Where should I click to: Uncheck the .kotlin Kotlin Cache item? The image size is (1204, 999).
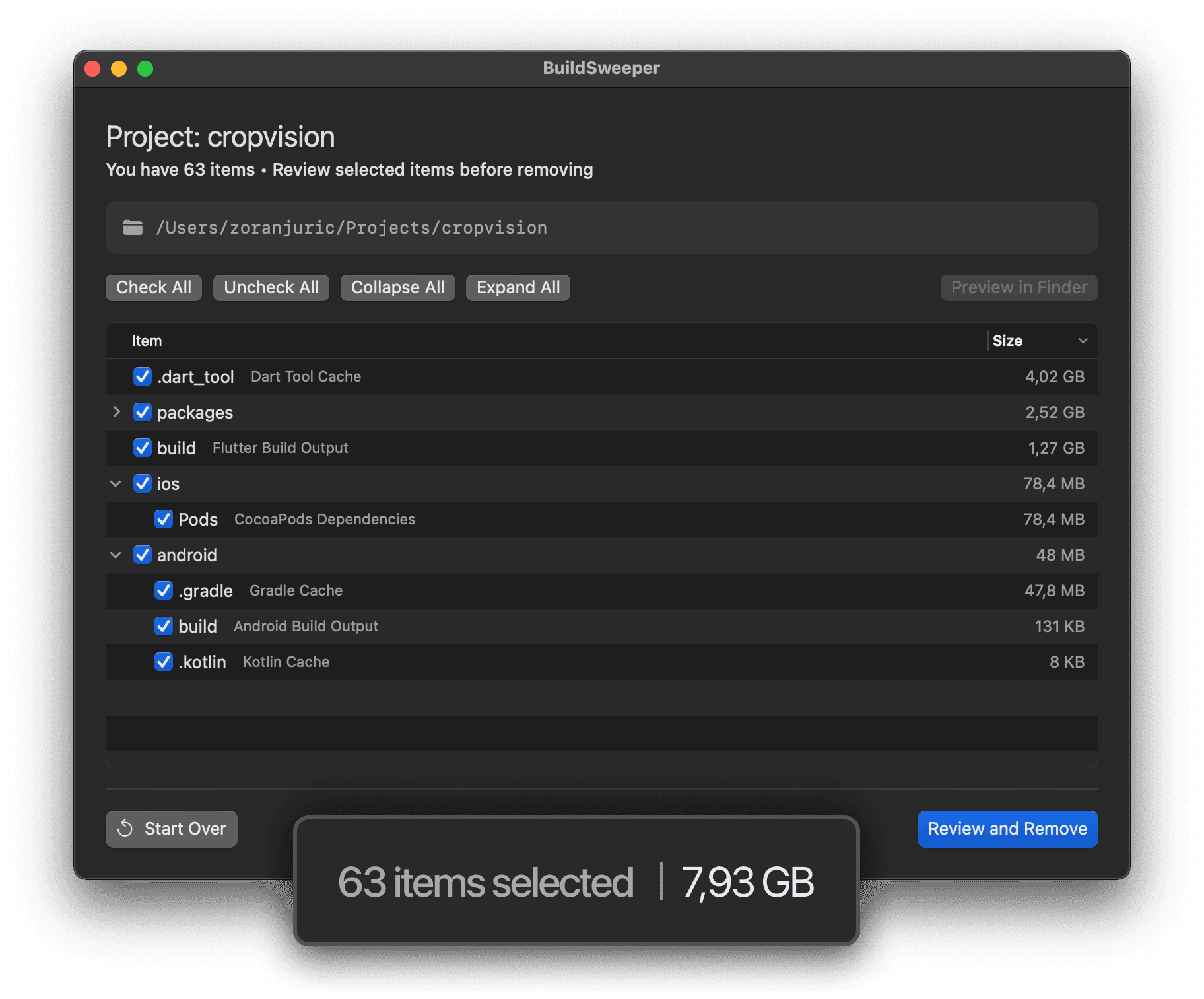163,662
